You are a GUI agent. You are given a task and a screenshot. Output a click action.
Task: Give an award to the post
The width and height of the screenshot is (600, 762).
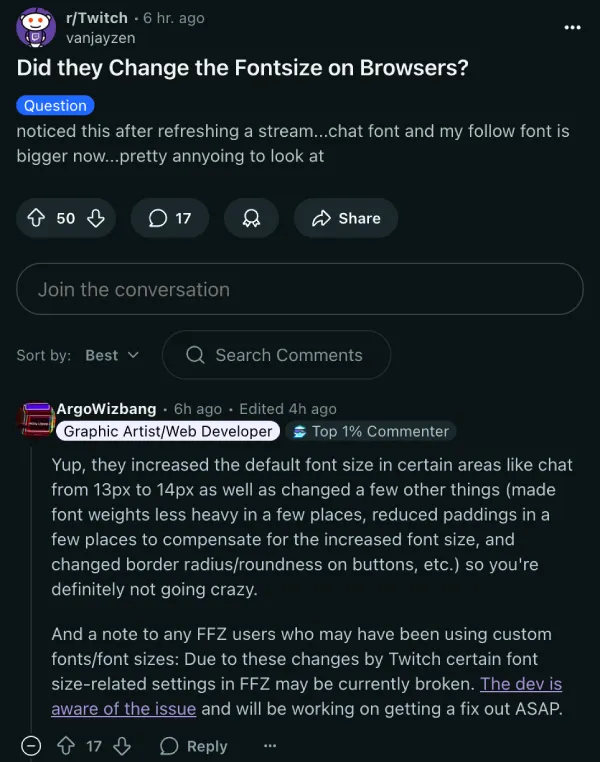coord(252,218)
